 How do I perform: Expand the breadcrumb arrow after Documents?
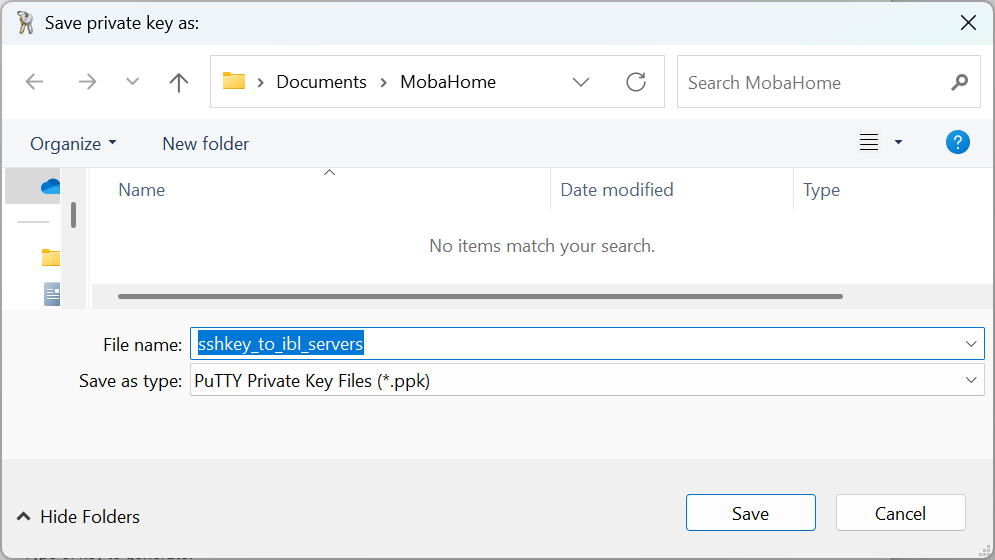coord(383,83)
